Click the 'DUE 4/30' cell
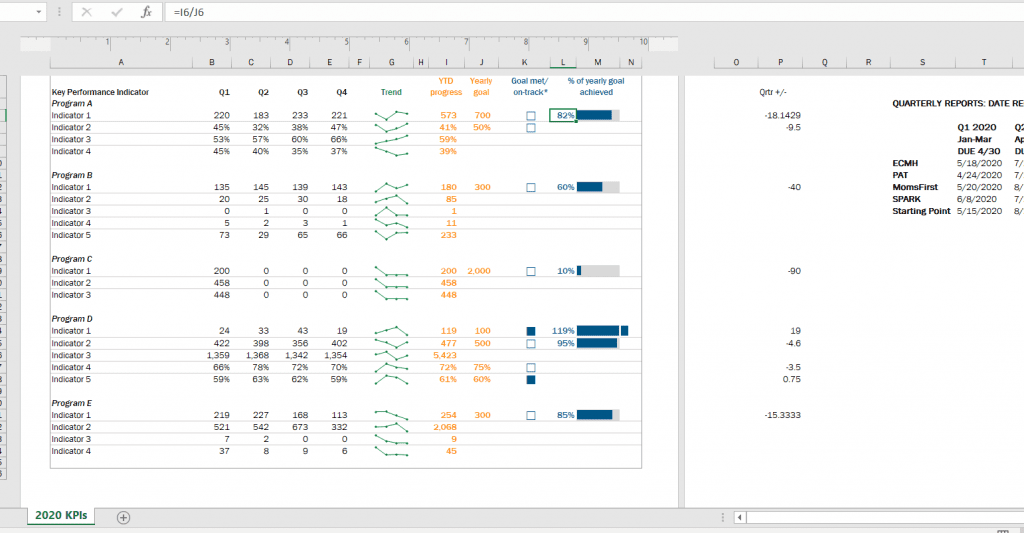Viewport: 1024px width, 533px height. 978,152
